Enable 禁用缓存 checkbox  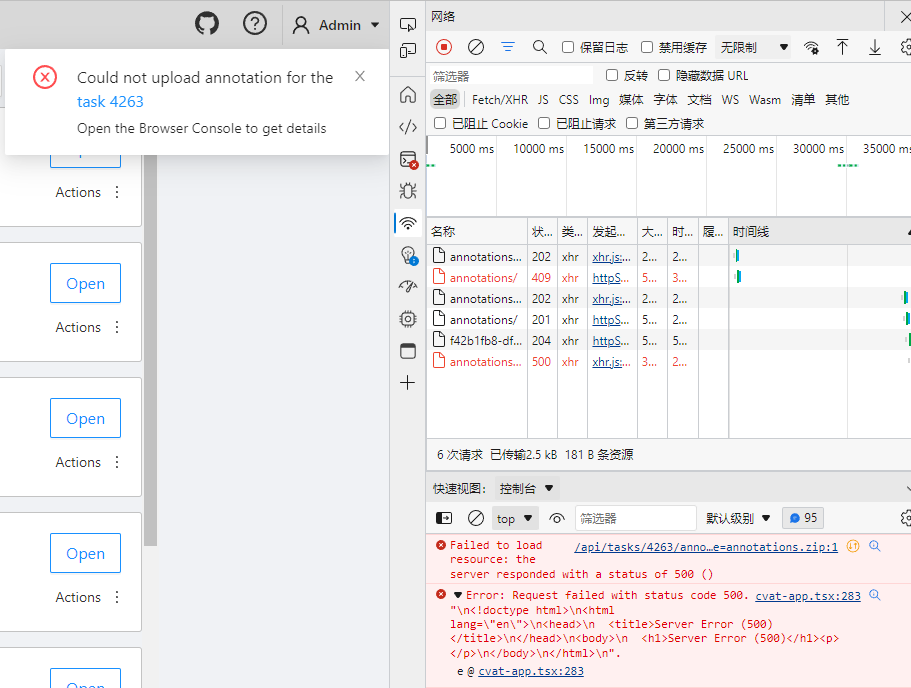coord(647,47)
